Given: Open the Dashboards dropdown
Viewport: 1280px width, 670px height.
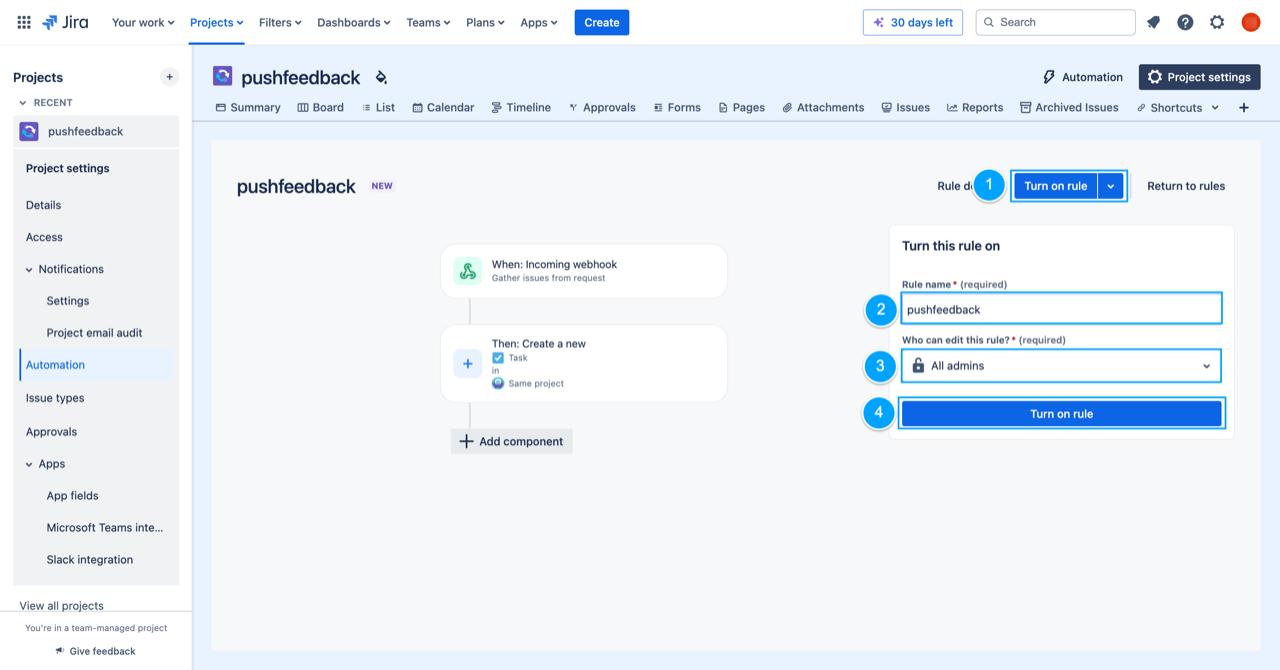Looking at the screenshot, I should pyautogui.click(x=355, y=22).
